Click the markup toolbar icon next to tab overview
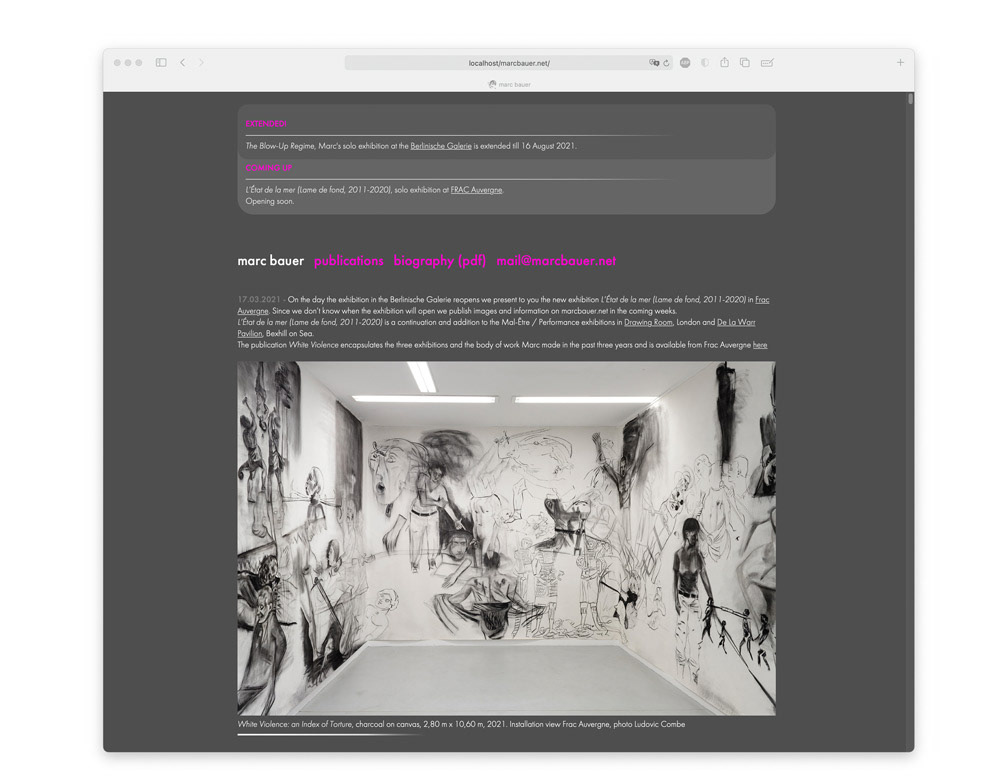The width and height of the screenshot is (996, 778). [767, 62]
